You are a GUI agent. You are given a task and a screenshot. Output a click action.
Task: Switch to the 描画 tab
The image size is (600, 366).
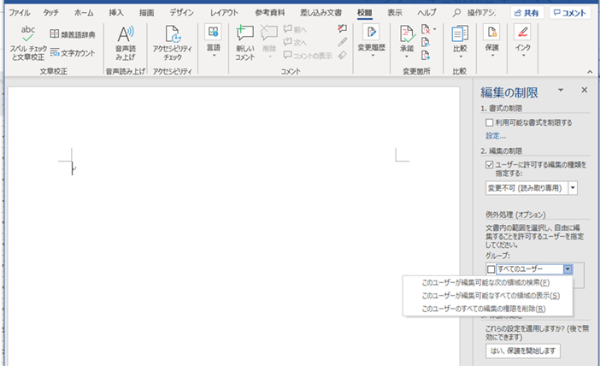(x=147, y=13)
